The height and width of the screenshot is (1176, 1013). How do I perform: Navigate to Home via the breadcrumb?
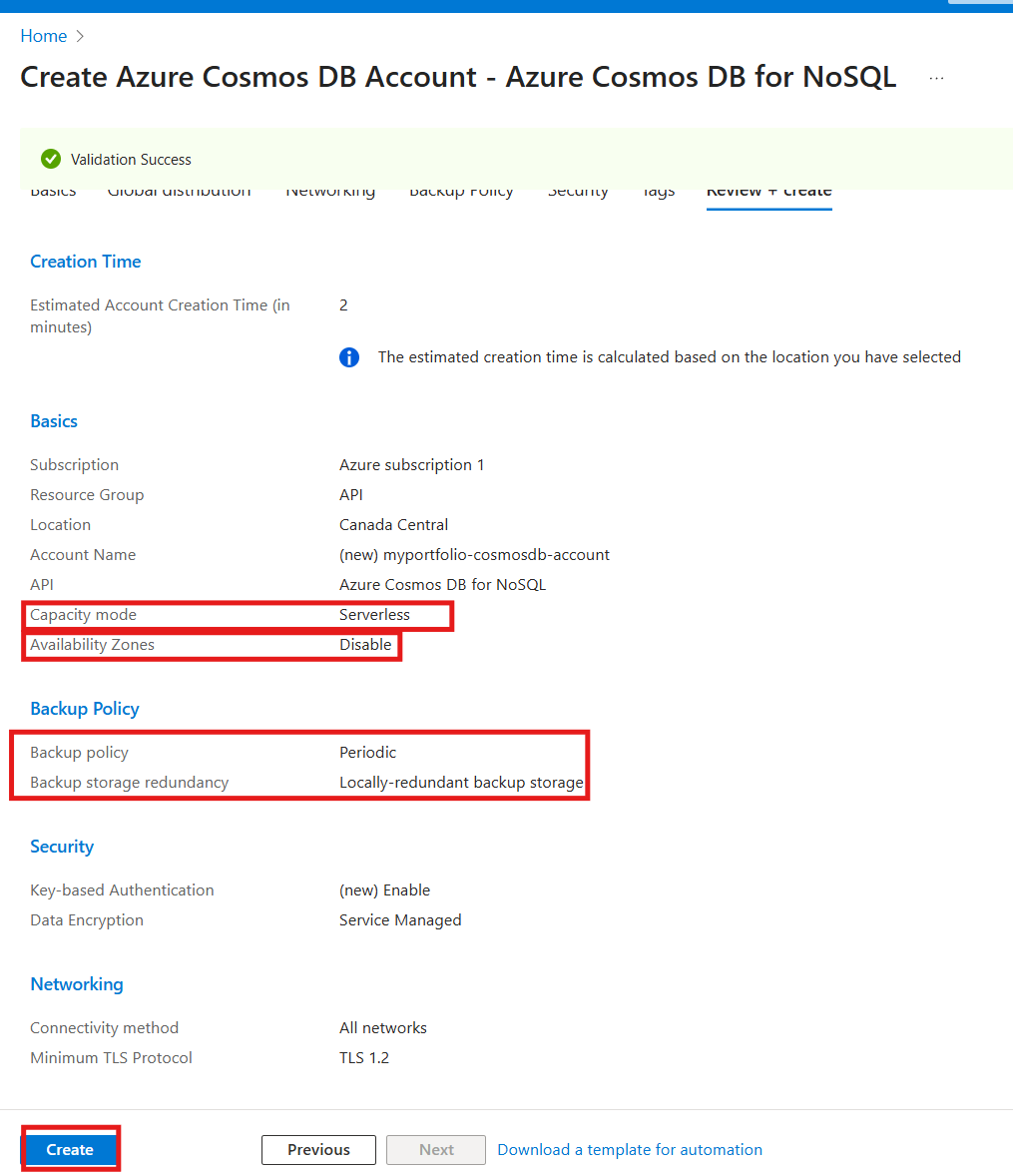[x=44, y=36]
